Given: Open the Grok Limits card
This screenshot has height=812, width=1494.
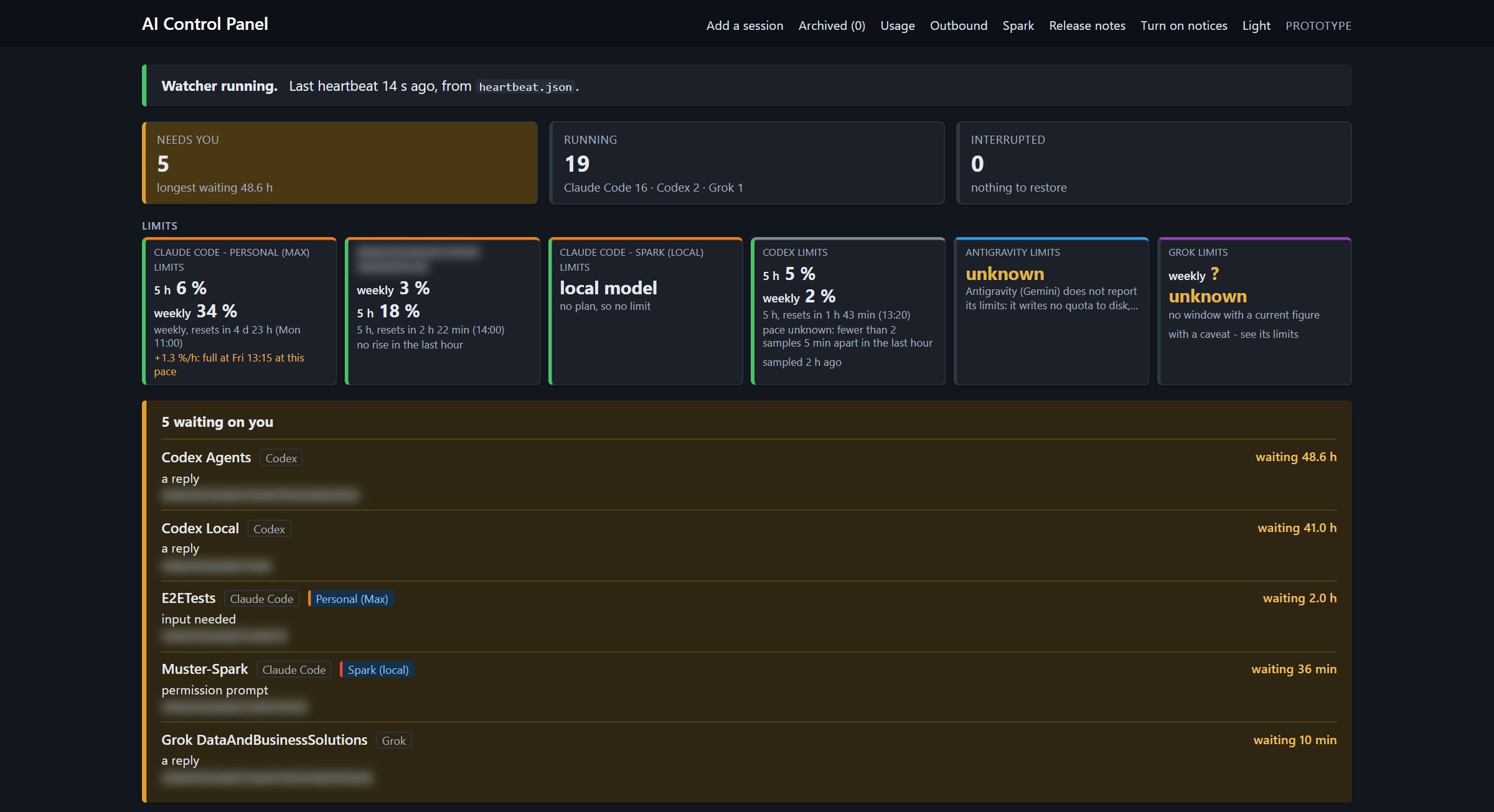Looking at the screenshot, I should pyautogui.click(x=1254, y=311).
